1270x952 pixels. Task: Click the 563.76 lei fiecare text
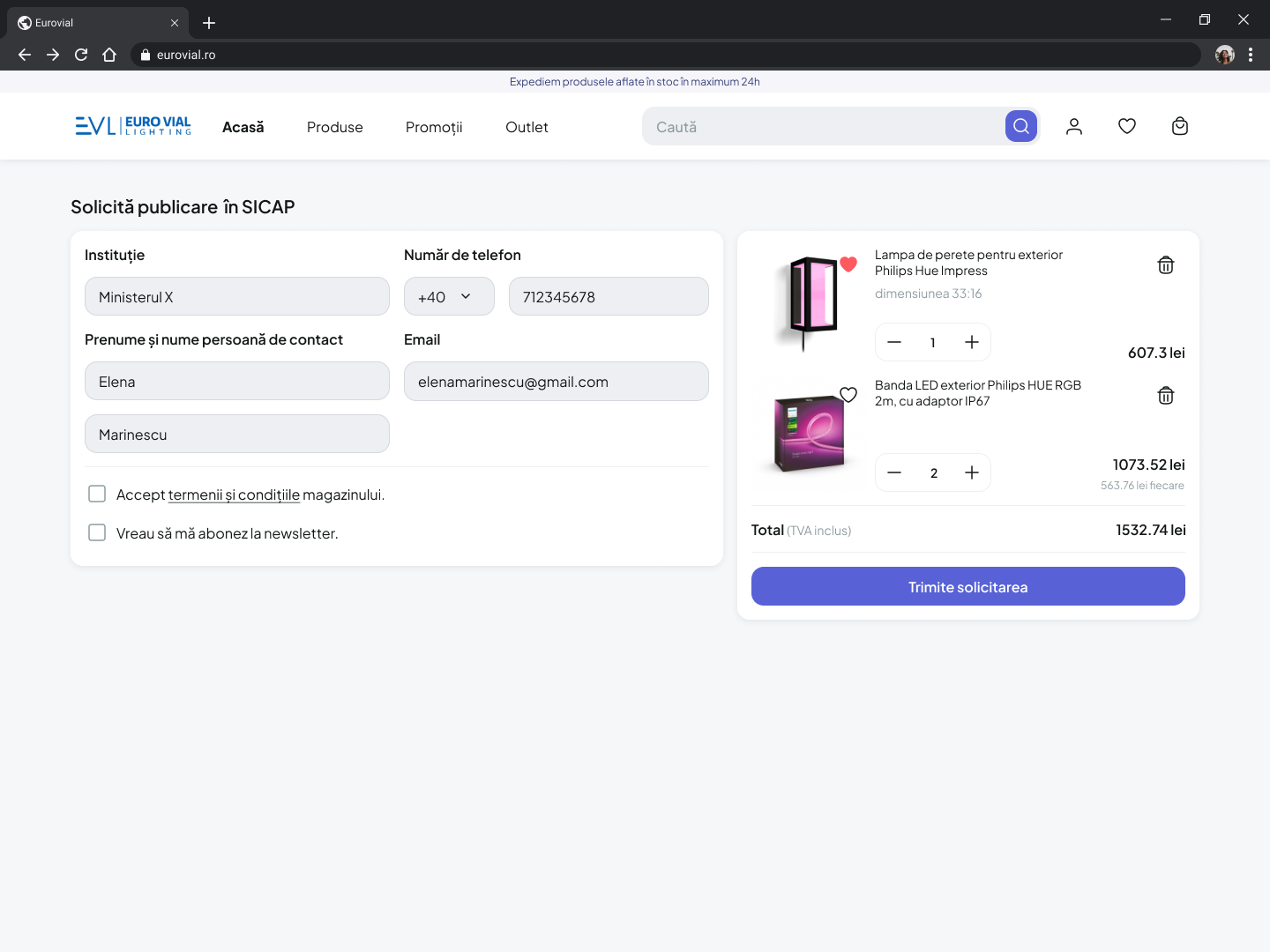pos(1142,486)
